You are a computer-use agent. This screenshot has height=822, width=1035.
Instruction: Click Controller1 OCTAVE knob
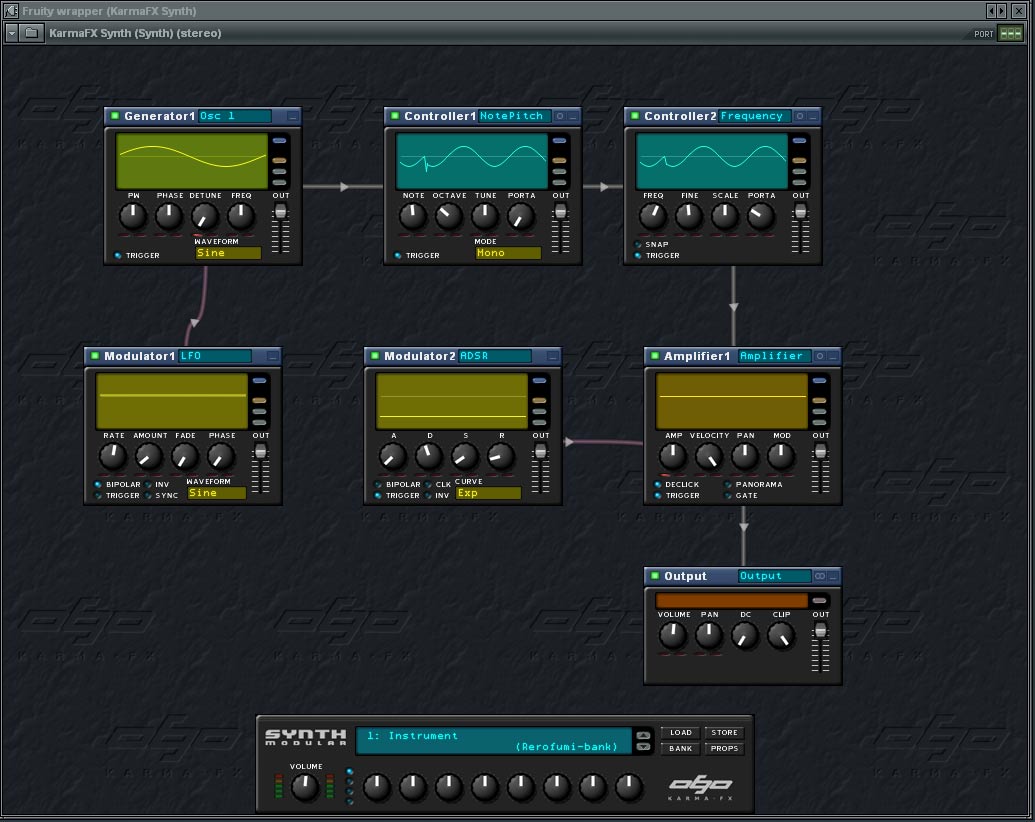449,217
